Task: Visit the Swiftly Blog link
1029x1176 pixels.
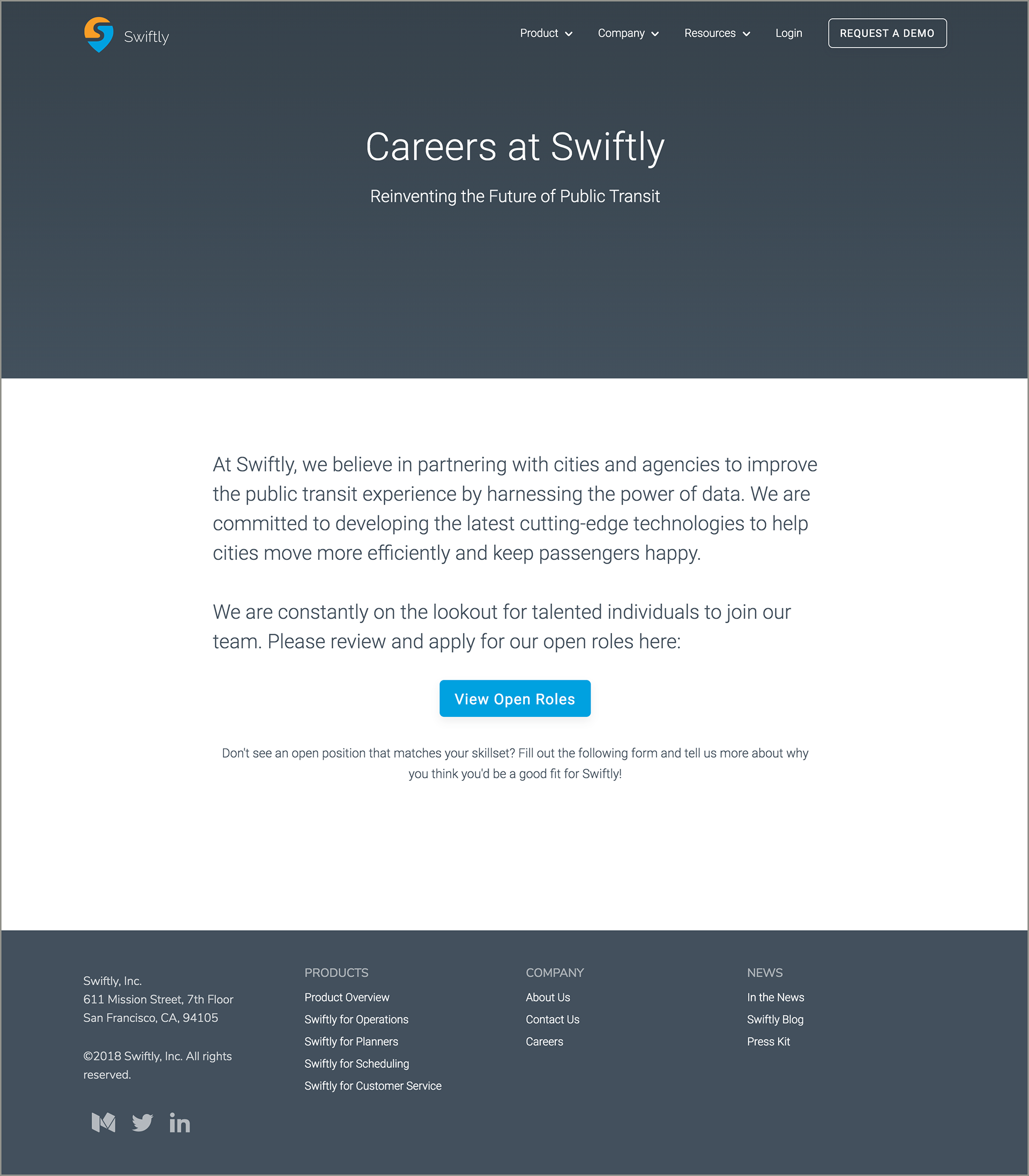Action: 775,1020
